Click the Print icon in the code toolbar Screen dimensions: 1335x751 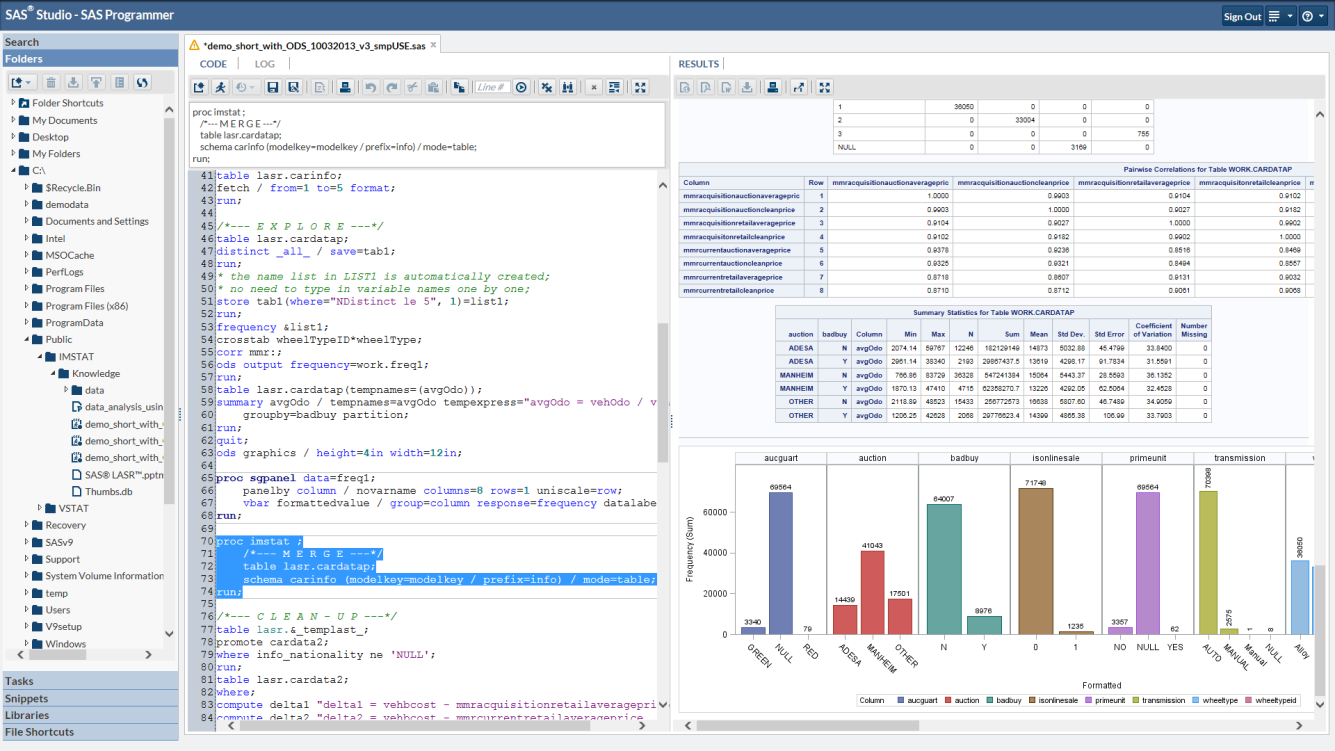[345, 87]
